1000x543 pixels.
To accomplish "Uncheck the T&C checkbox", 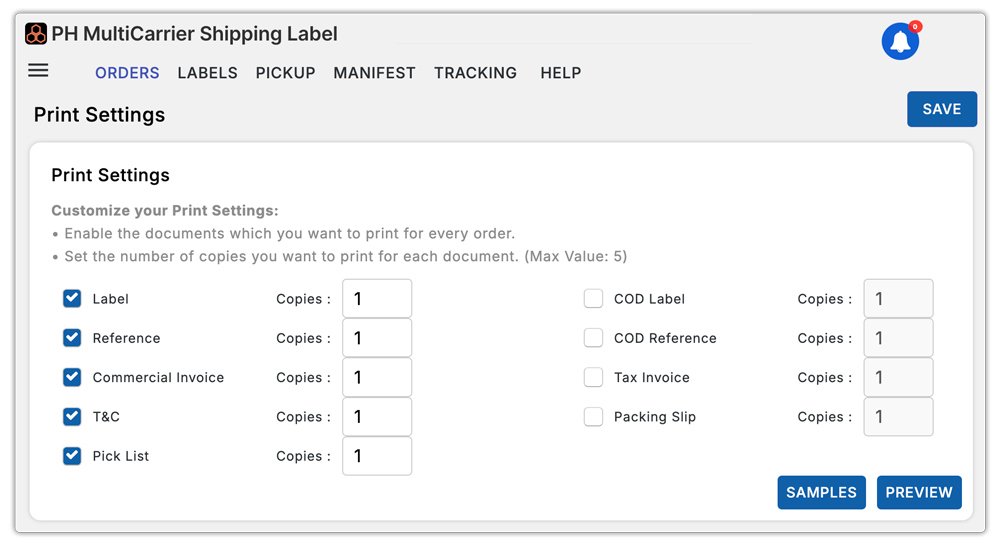I will pyautogui.click(x=72, y=417).
